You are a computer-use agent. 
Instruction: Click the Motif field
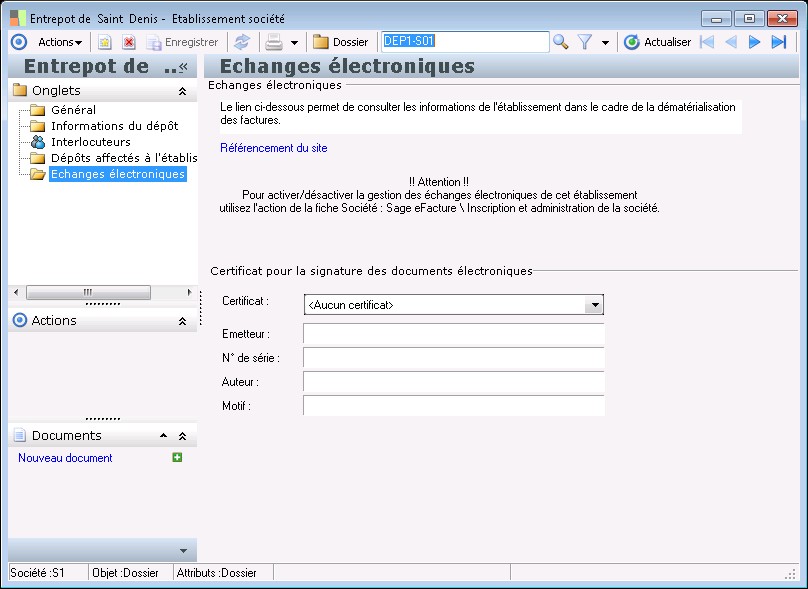coord(453,406)
